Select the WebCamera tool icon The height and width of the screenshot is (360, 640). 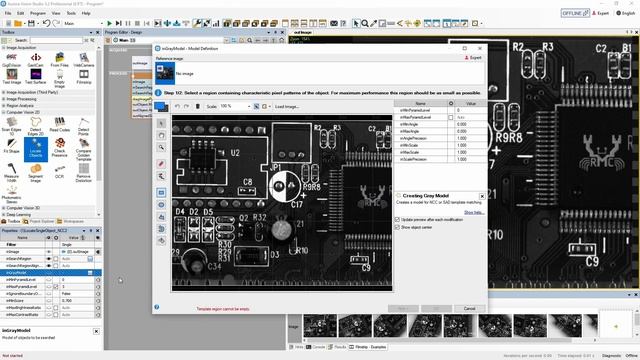point(84,60)
